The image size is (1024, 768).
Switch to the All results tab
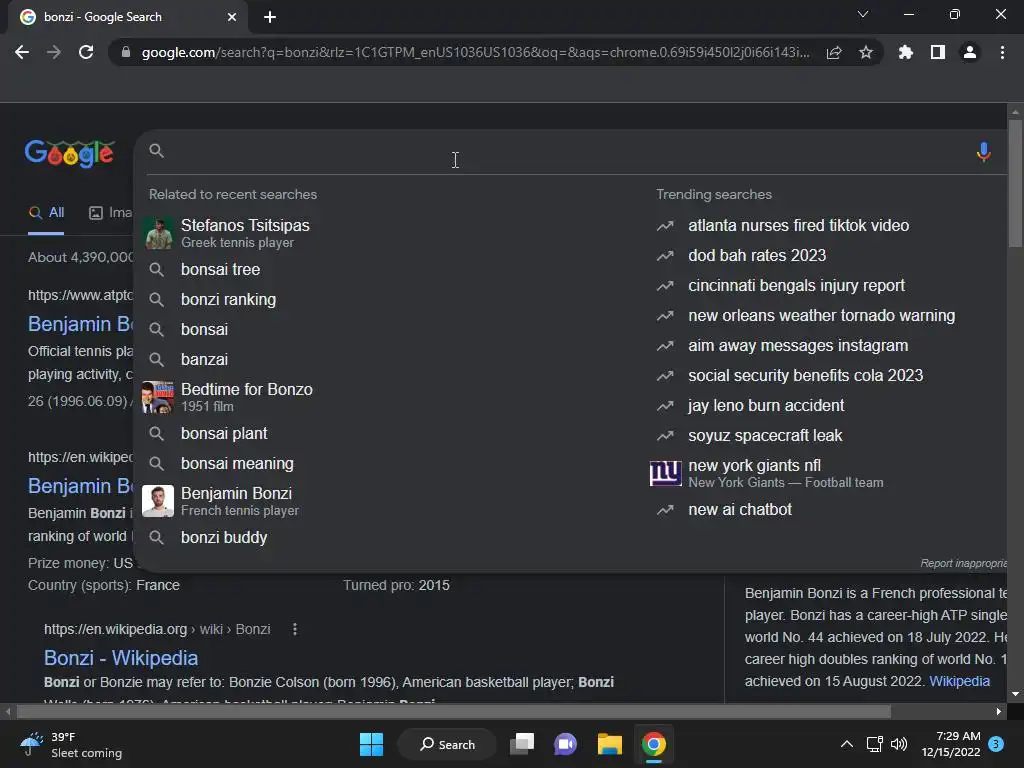coord(46,212)
